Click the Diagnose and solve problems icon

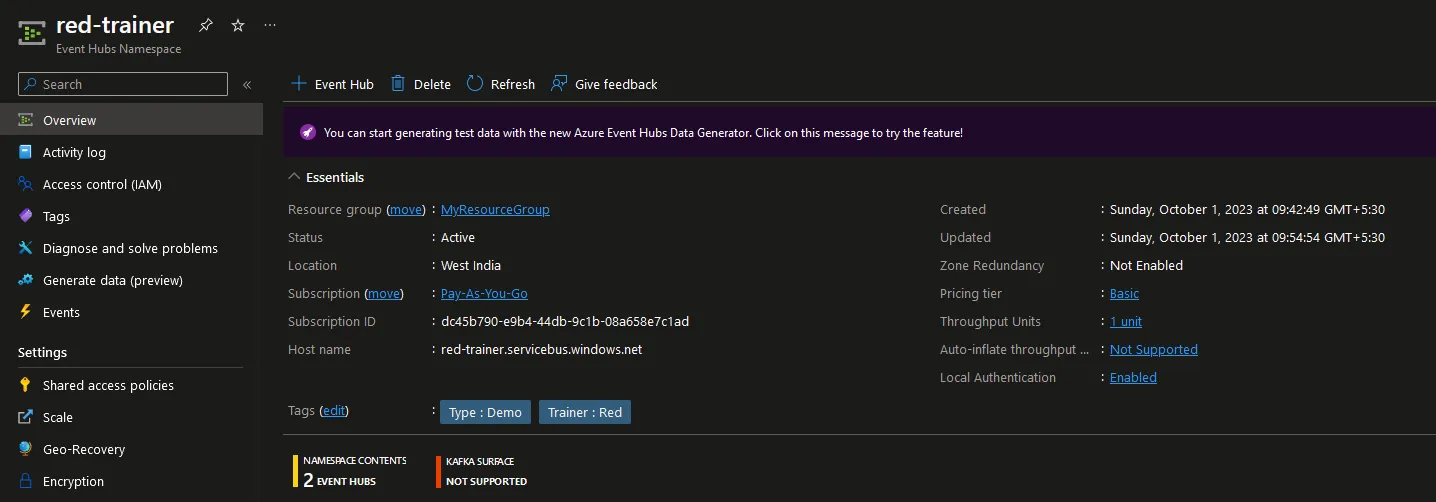coord(25,248)
